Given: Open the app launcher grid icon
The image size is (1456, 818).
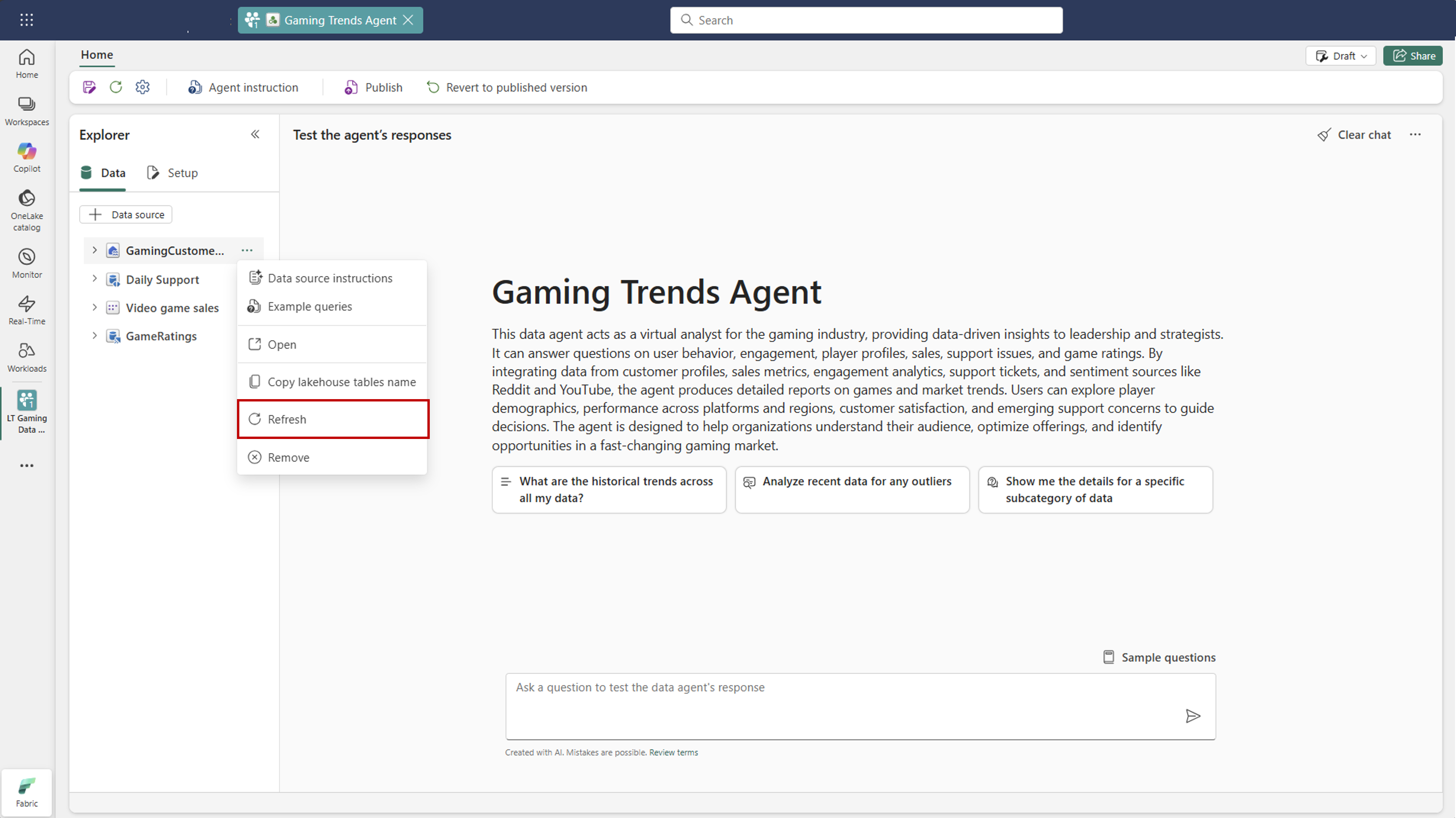Looking at the screenshot, I should click(26, 20).
